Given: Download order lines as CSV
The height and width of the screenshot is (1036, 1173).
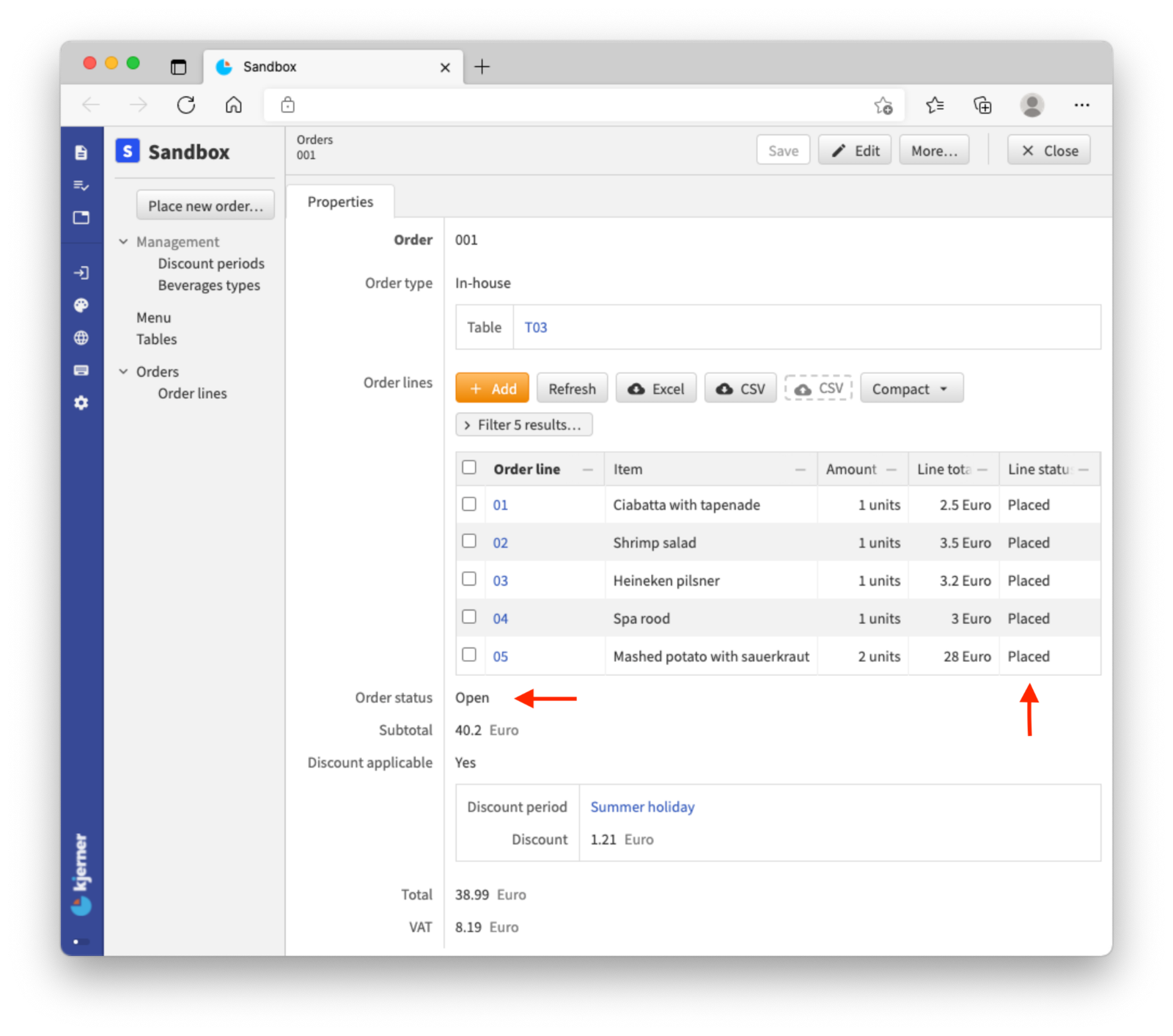Looking at the screenshot, I should (x=740, y=388).
